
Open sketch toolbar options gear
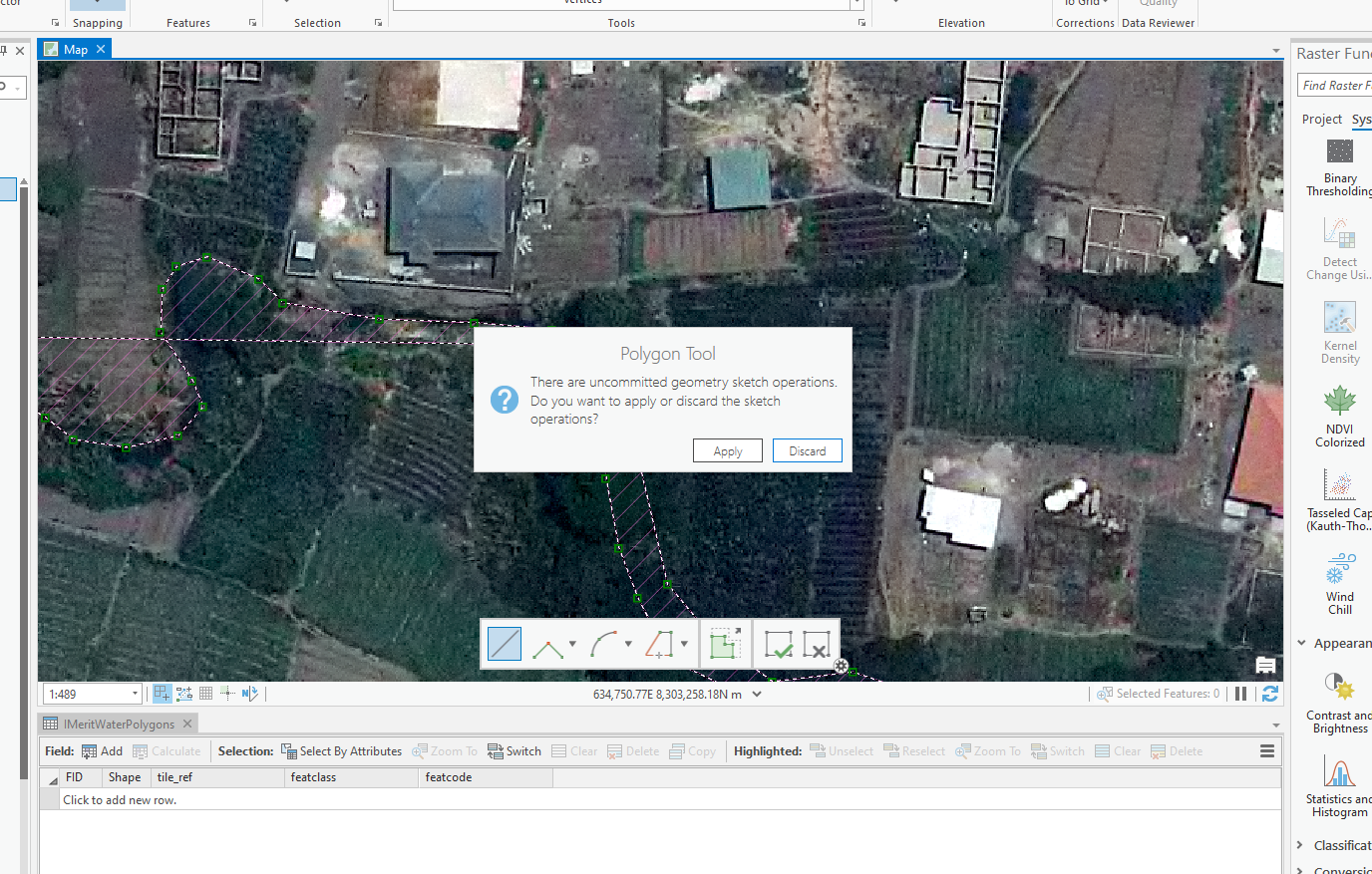pyautogui.click(x=842, y=667)
